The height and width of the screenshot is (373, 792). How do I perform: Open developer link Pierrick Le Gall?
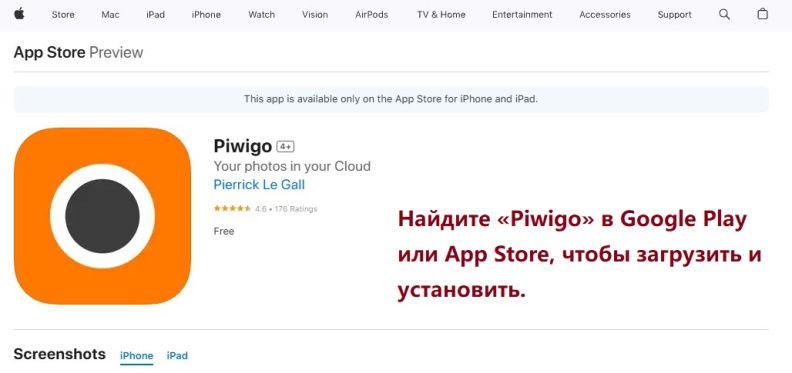click(x=259, y=185)
